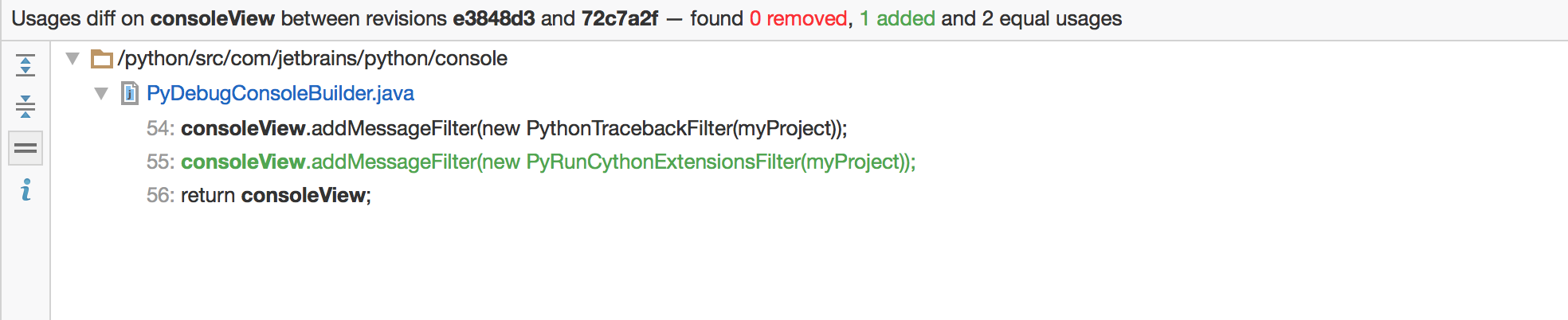Click the '2 equal usages' text
The width and height of the screenshot is (1568, 320).
(x=1052, y=18)
